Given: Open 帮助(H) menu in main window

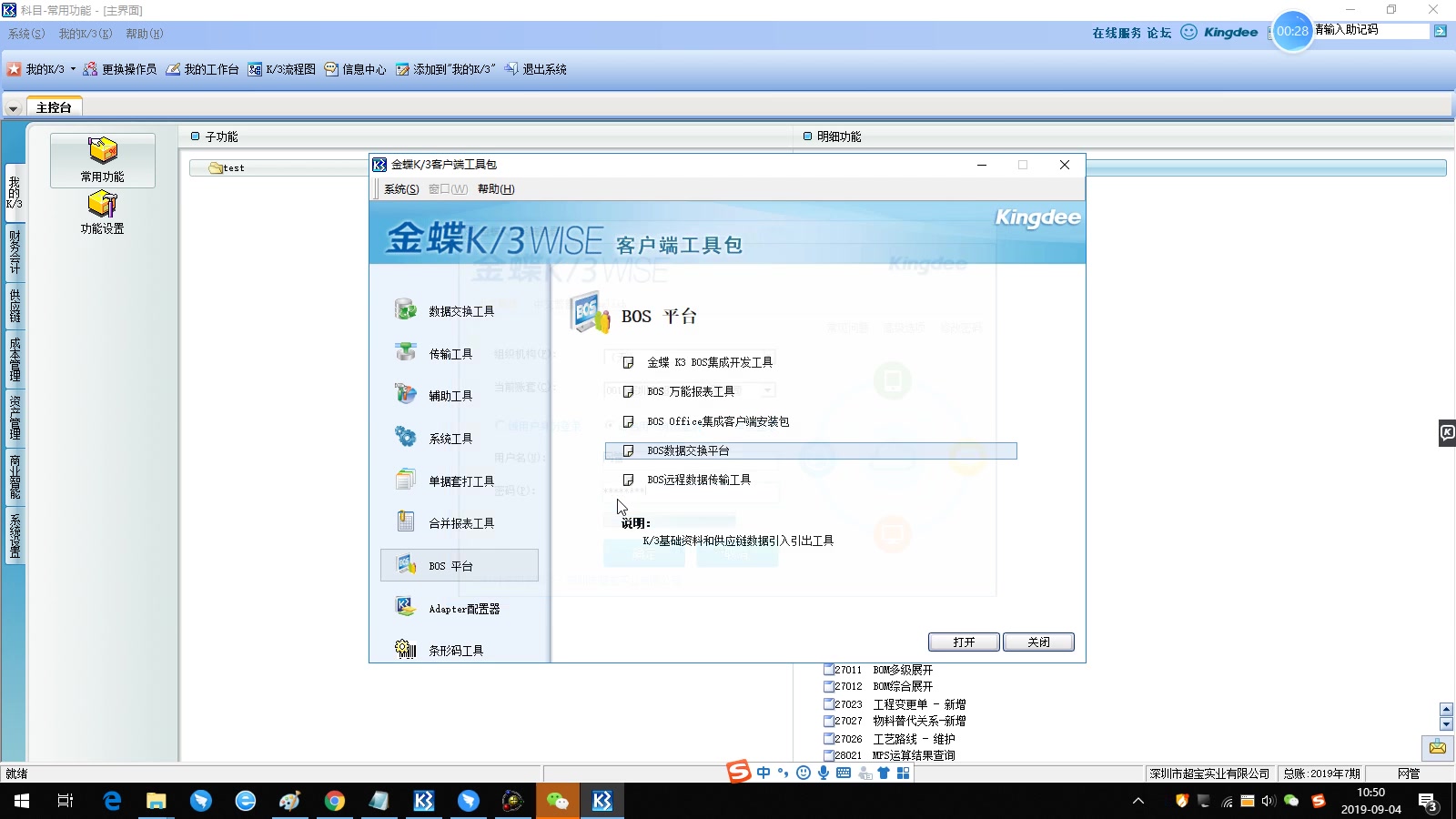Looking at the screenshot, I should point(145,34).
